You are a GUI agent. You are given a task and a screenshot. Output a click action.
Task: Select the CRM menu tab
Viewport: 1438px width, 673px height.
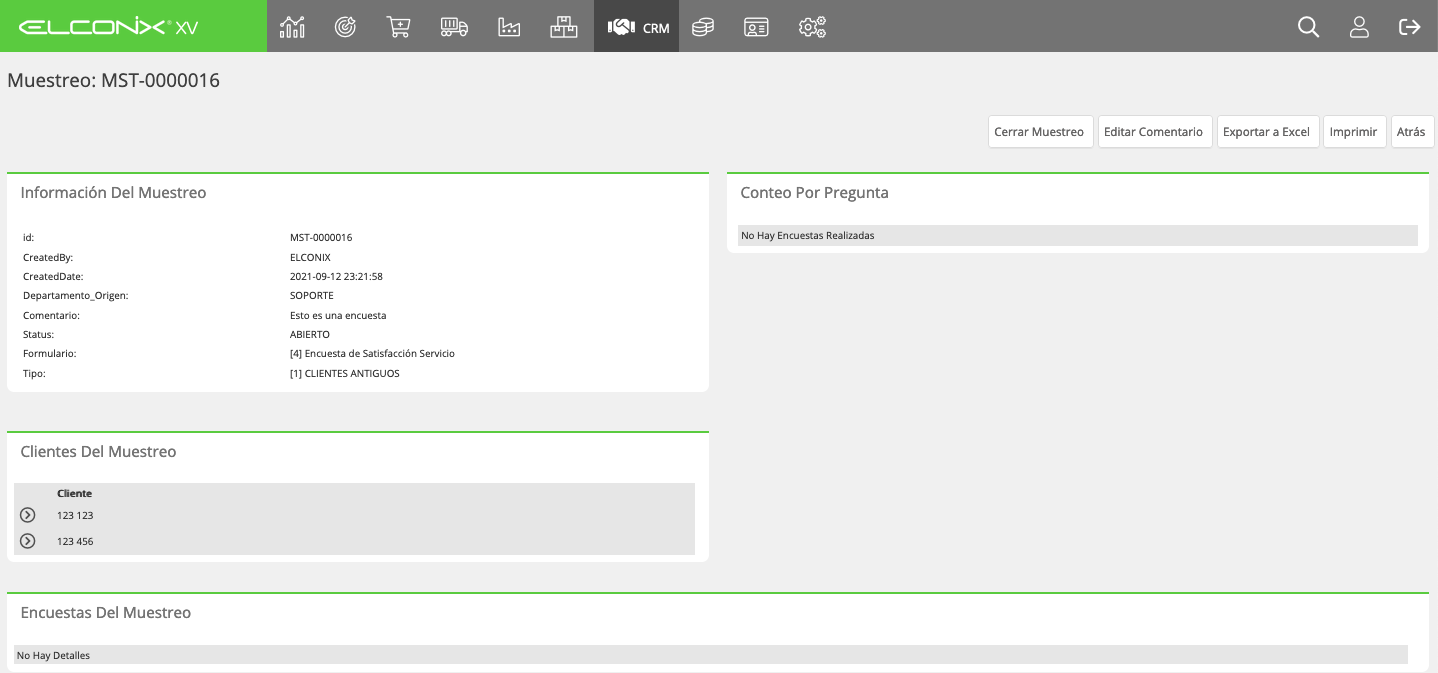tap(637, 27)
